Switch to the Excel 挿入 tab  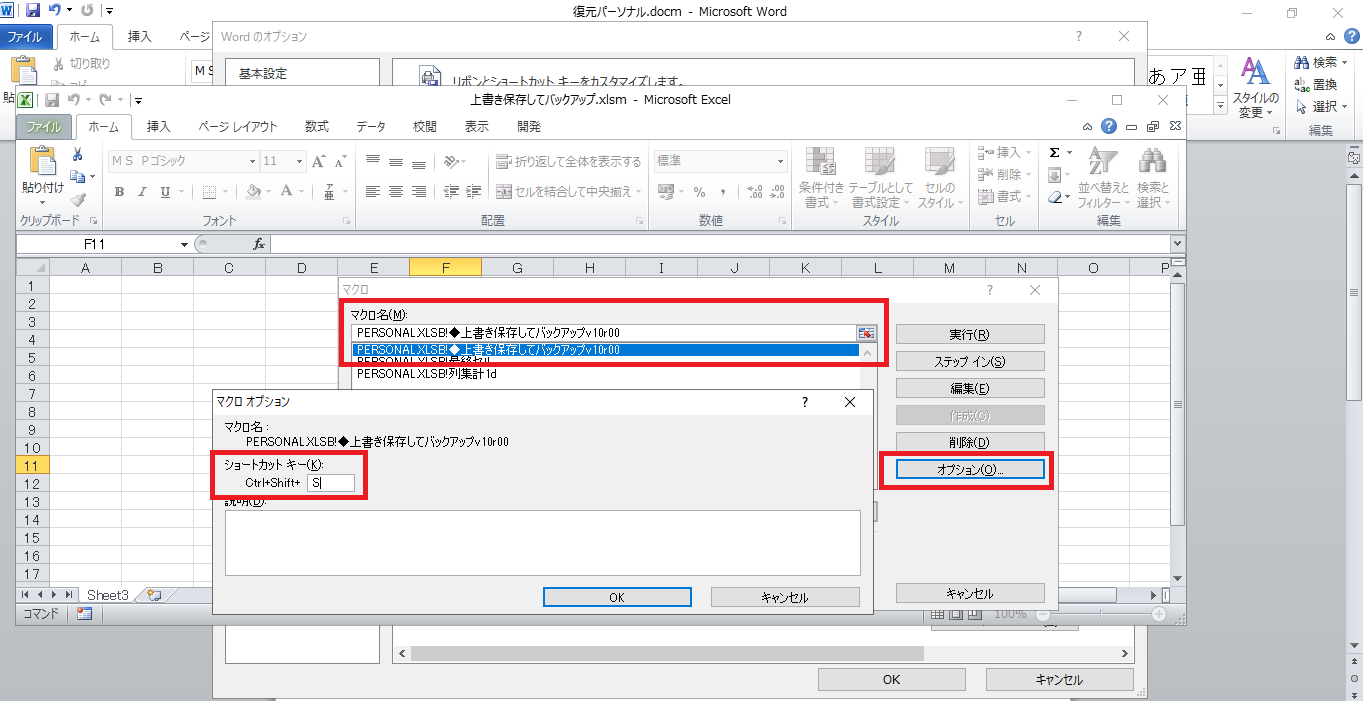point(158,127)
